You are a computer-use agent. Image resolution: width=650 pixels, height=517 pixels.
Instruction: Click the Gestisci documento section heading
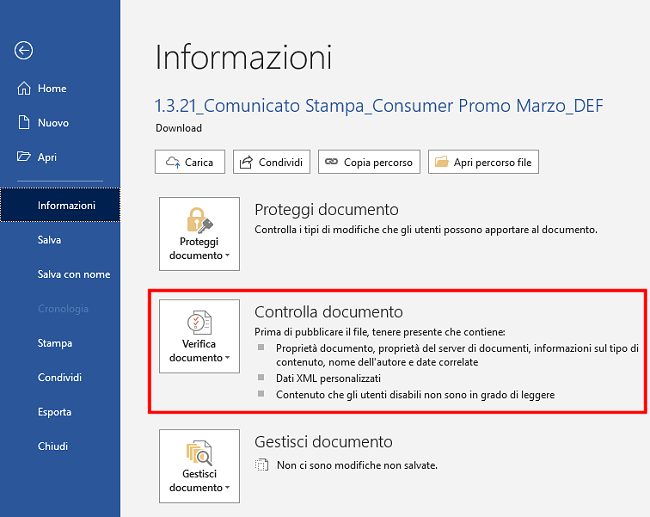tap(323, 442)
